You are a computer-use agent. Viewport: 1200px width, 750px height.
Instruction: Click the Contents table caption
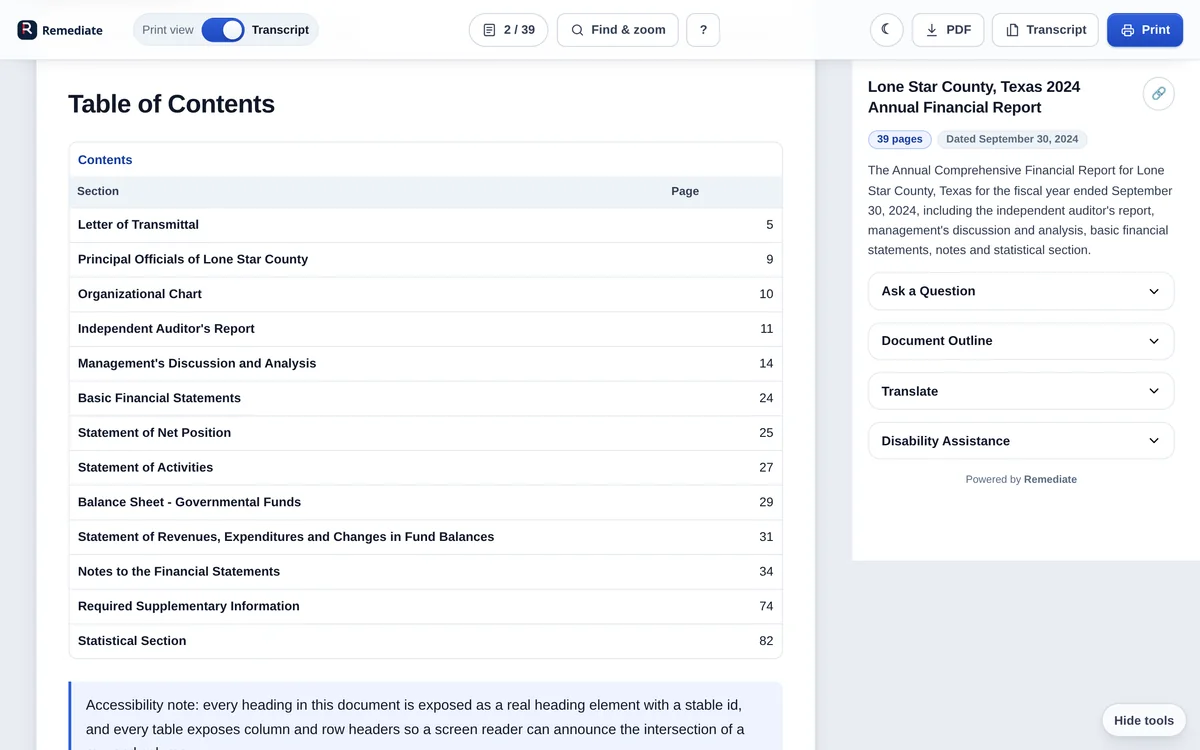pos(105,160)
